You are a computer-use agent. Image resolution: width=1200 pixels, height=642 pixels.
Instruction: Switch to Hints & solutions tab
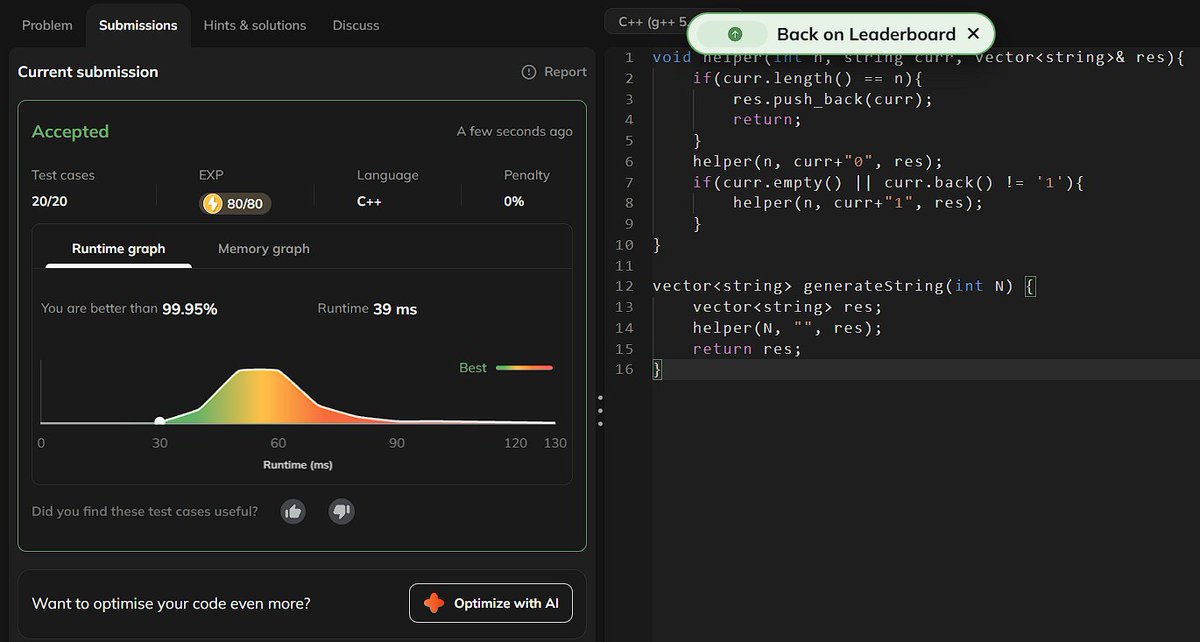tap(255, 25)
